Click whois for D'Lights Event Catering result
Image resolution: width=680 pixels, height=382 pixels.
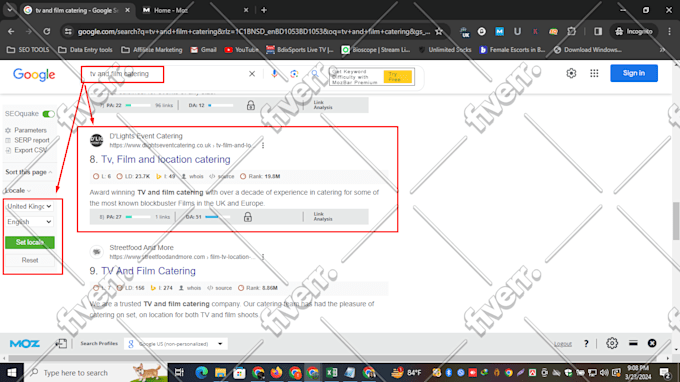[x=193, y=176]
